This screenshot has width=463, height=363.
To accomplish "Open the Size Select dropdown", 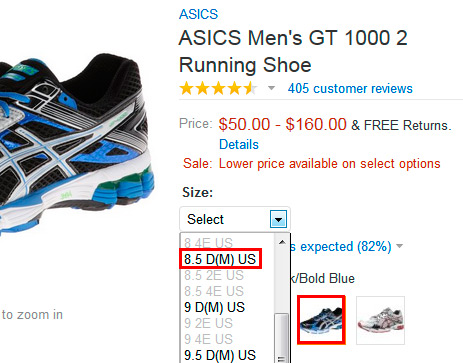I will [x=235, y=219].
